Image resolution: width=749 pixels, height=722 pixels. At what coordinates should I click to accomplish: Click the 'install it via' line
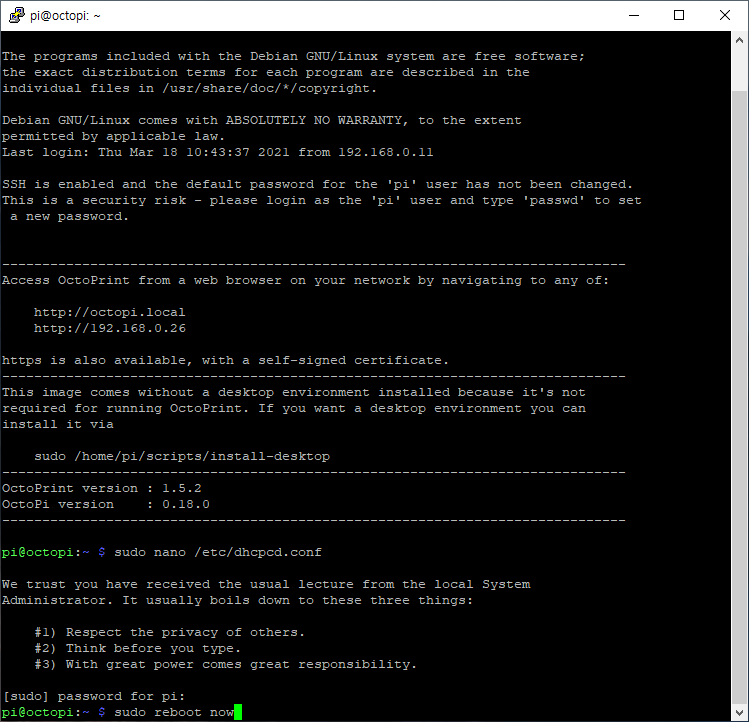coord(58,424)
